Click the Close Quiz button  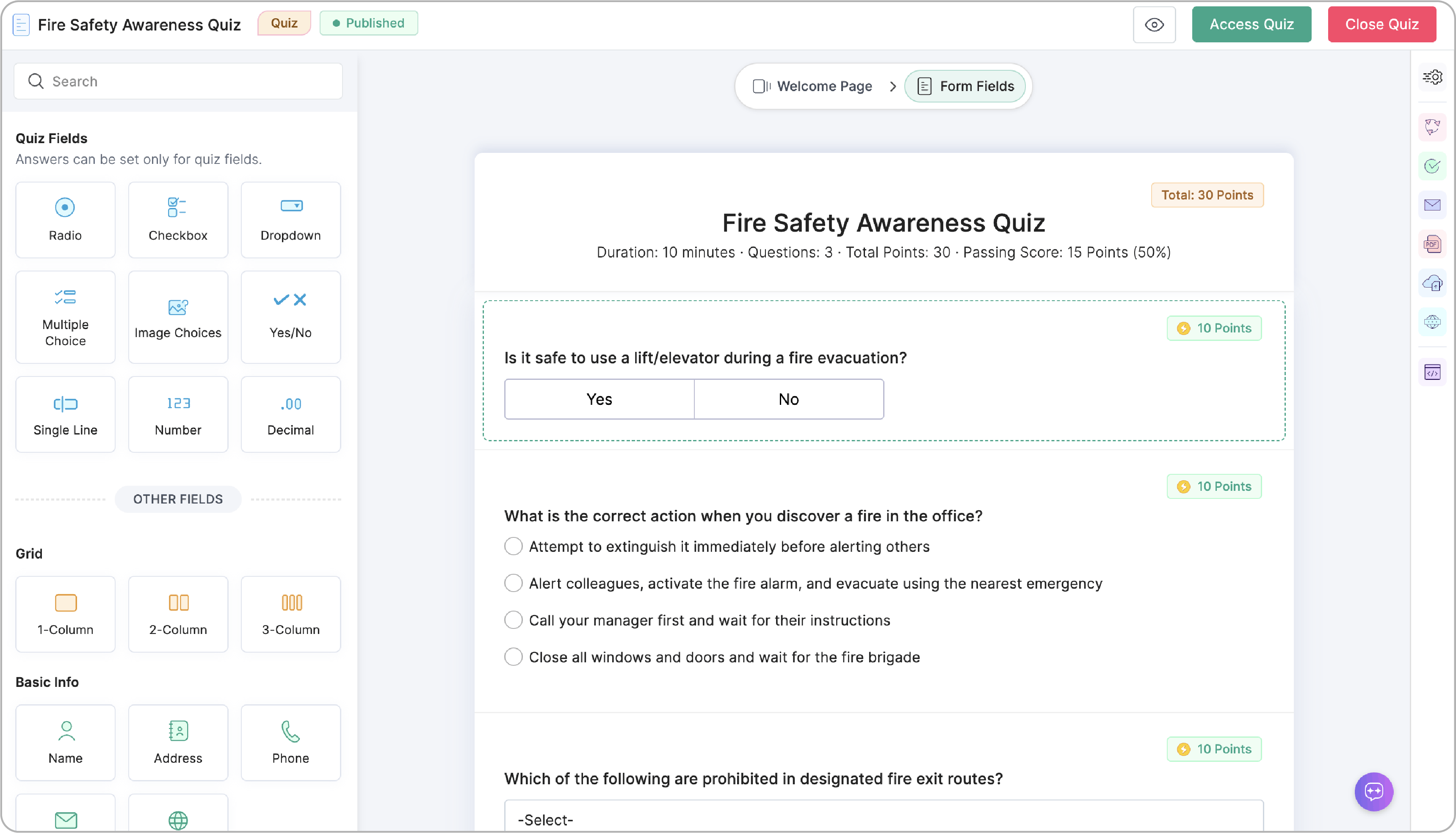[x=1381, y=25]
